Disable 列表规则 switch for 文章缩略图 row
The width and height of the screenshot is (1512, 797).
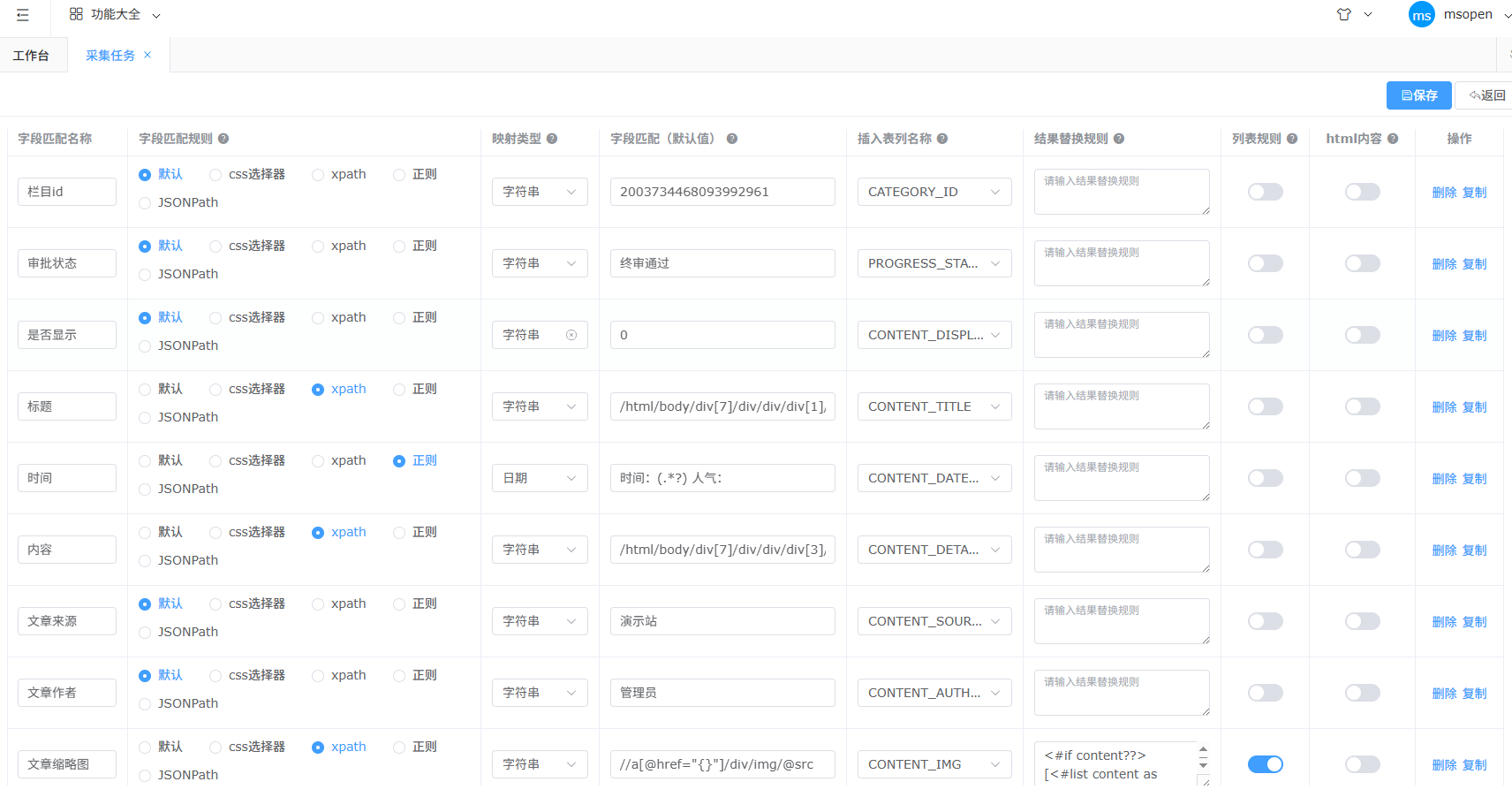[1265, 764]
